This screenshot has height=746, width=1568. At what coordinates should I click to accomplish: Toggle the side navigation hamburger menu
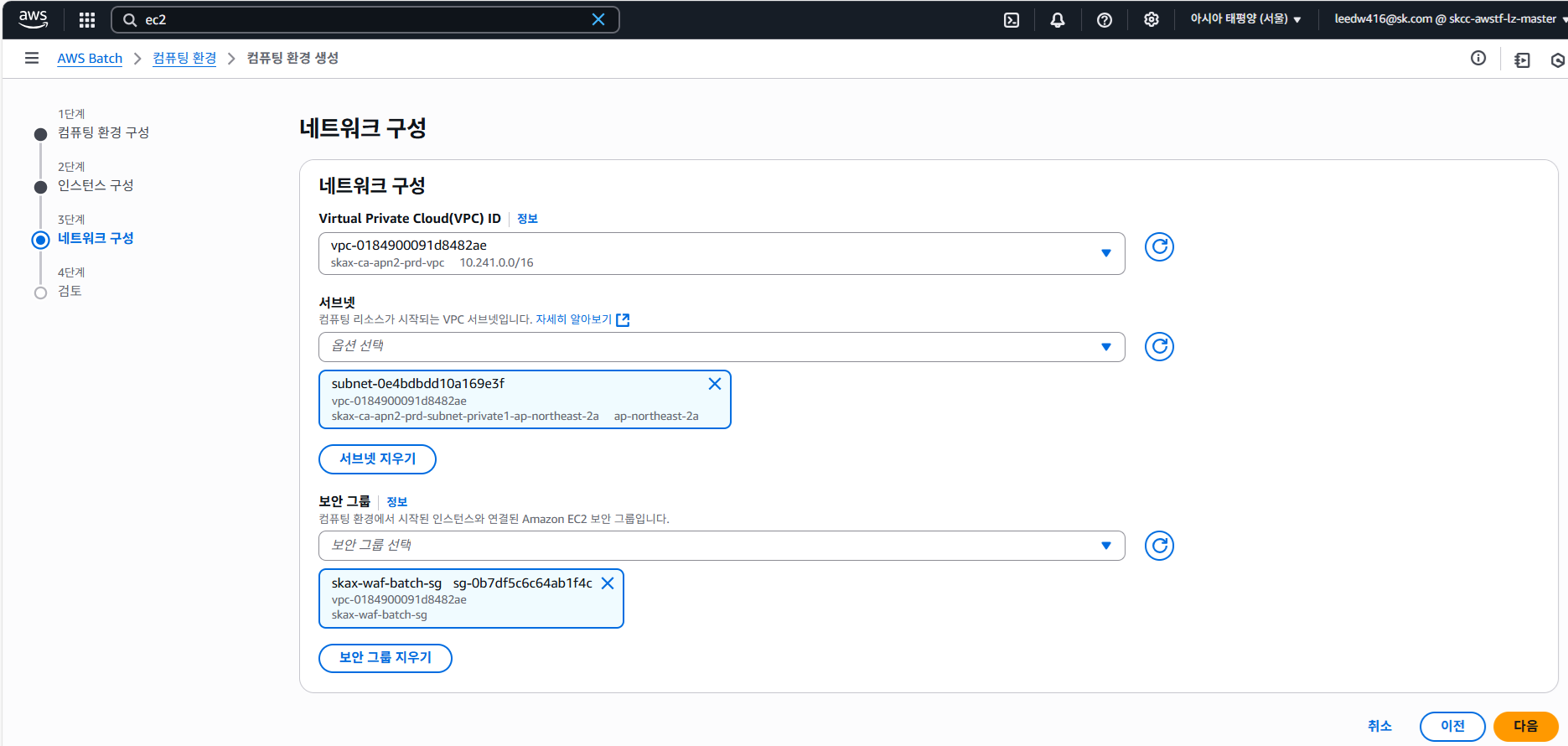coord(32,59)
